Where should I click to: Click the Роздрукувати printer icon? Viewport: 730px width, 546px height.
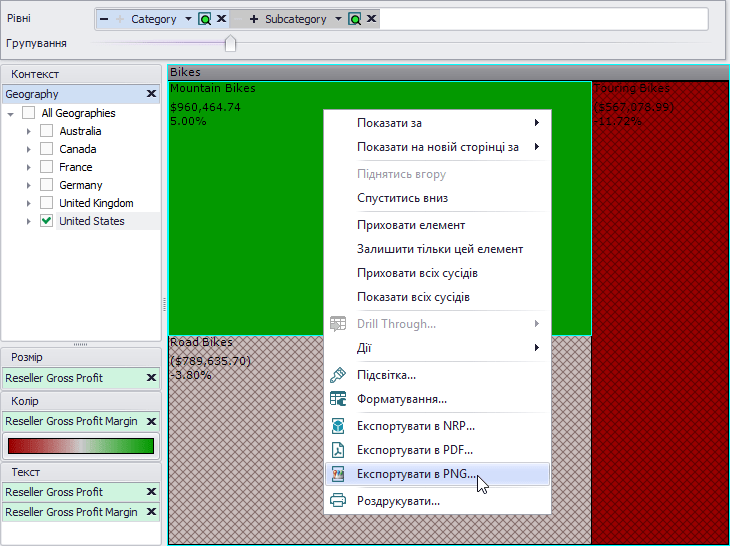338,501
